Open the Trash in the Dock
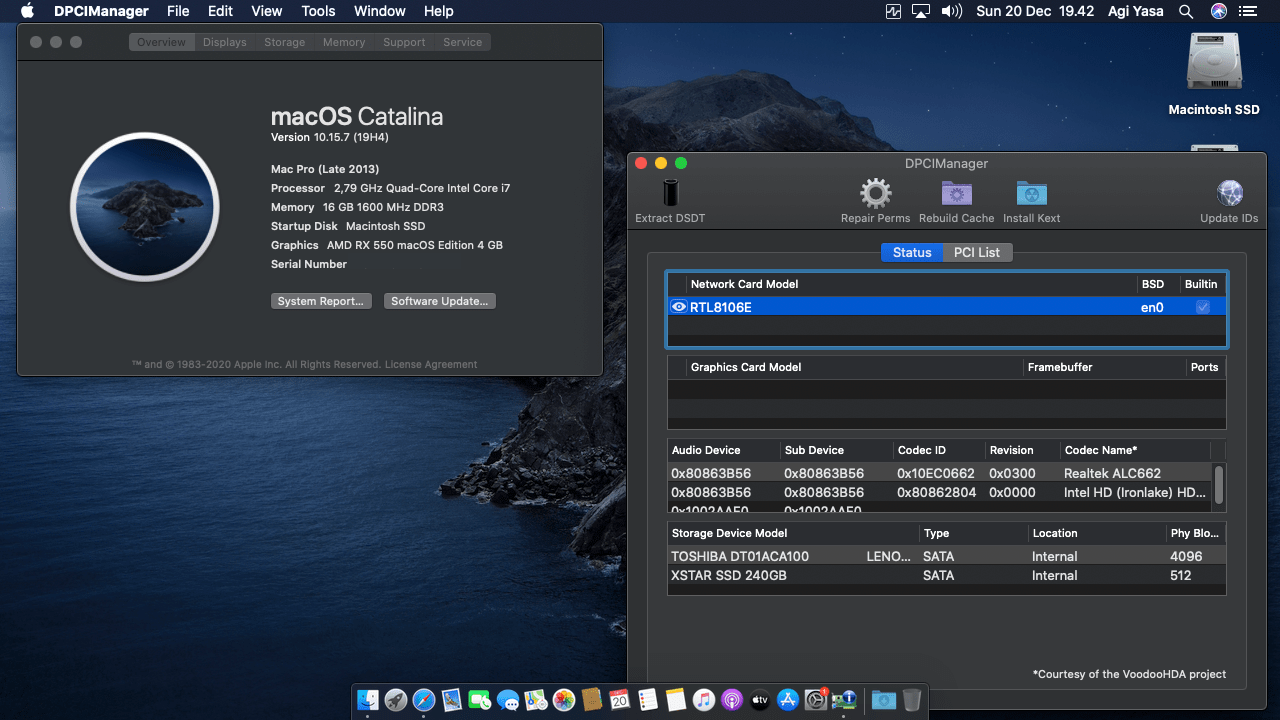The height and width of the screenshot is (720, 1280). pos(911,700)
